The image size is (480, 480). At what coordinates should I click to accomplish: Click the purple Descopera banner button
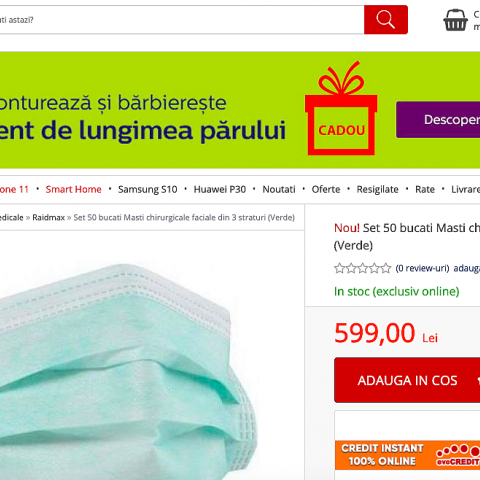pos(438,120)
